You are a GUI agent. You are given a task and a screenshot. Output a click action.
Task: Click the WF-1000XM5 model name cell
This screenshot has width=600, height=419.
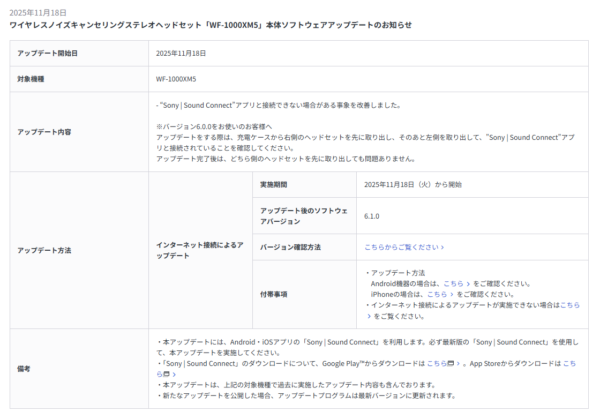click(178, 77)
